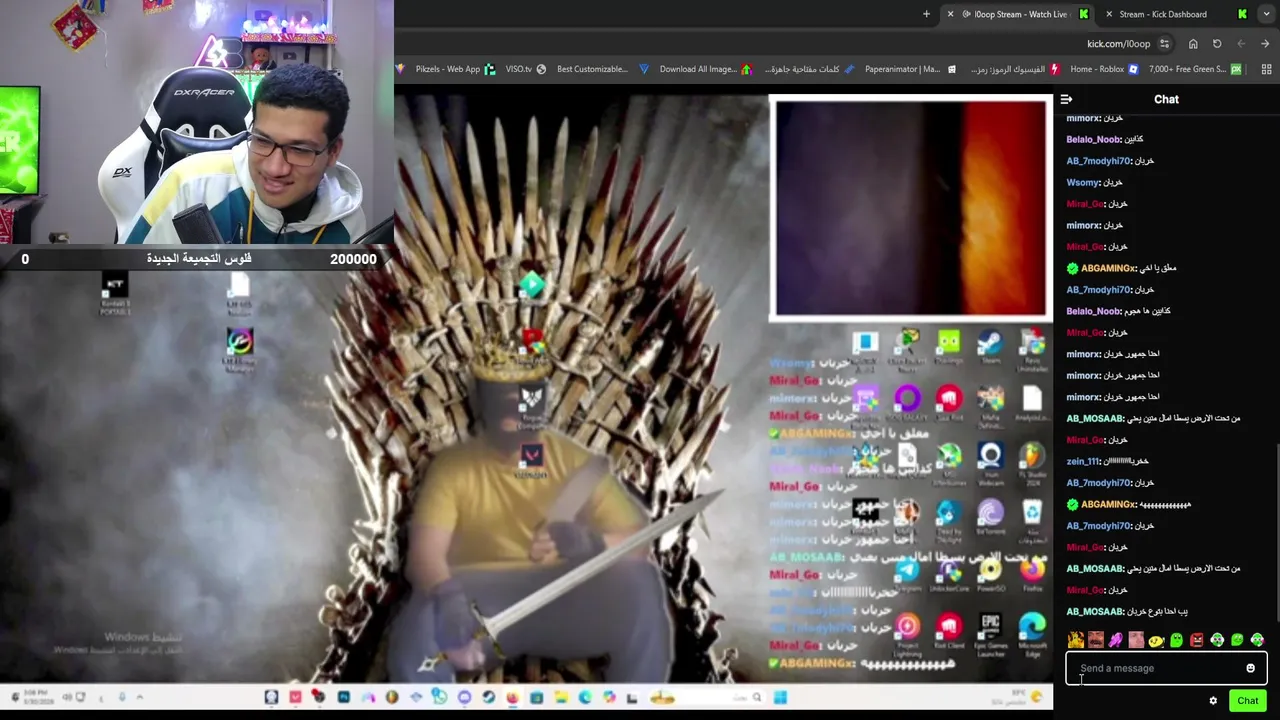Switch to l0oop Stream - Watch Live tab
The width and height of the screenshot is (1280, 720).
(x=1020, y=14)
